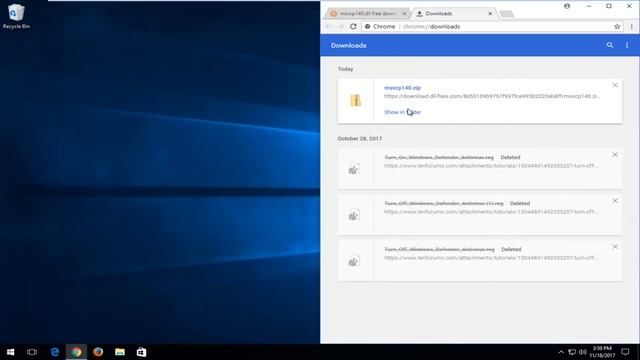Remove msvcp140.zip from the list
The height and width of the screenshot is (360, 640).
pyautogui.click(x=615, y=85)
